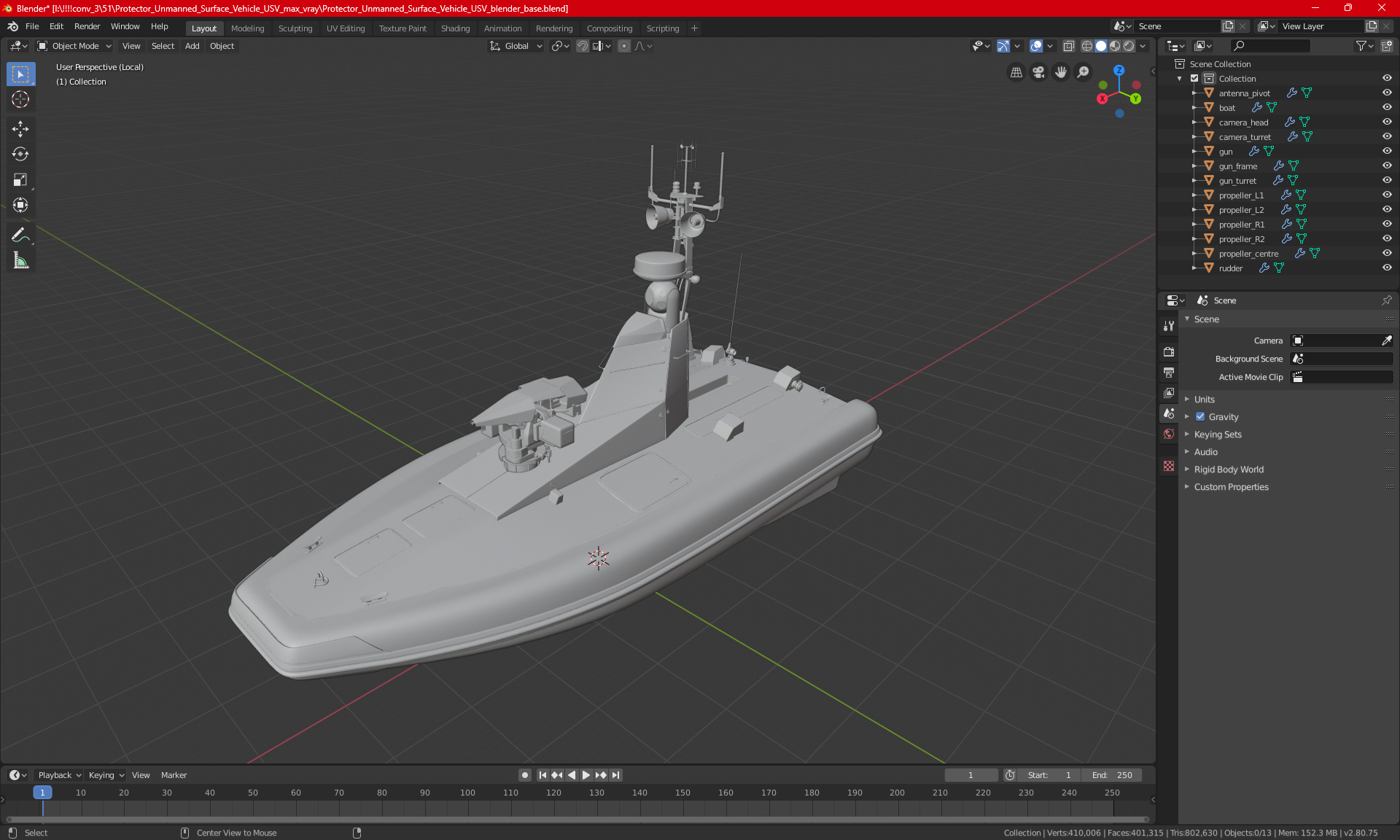Switch to the Shading workspace tab
The height and width of the screenshot is (840, 1400).
point(455,28)
